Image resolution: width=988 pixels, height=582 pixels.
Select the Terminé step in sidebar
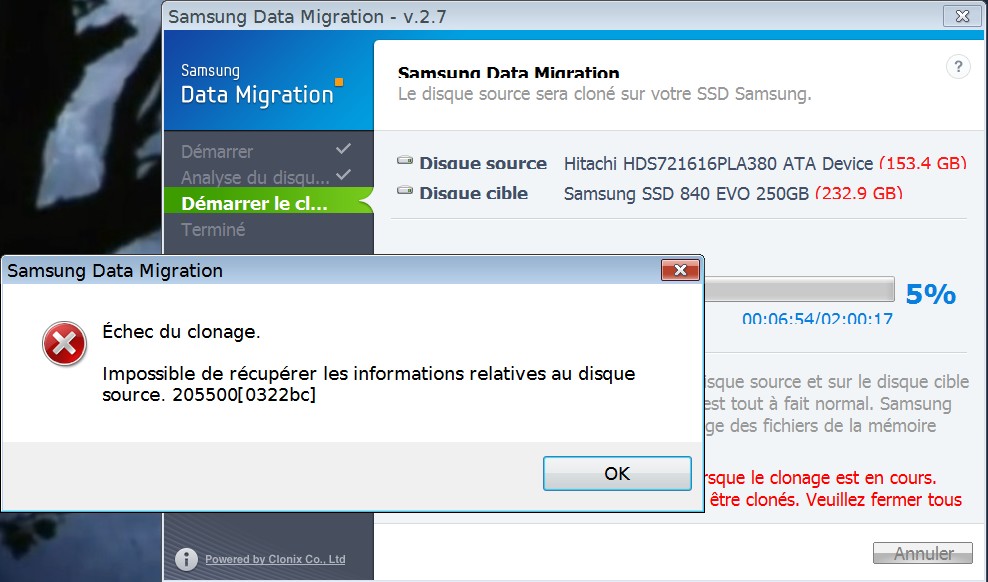(213, 229)
